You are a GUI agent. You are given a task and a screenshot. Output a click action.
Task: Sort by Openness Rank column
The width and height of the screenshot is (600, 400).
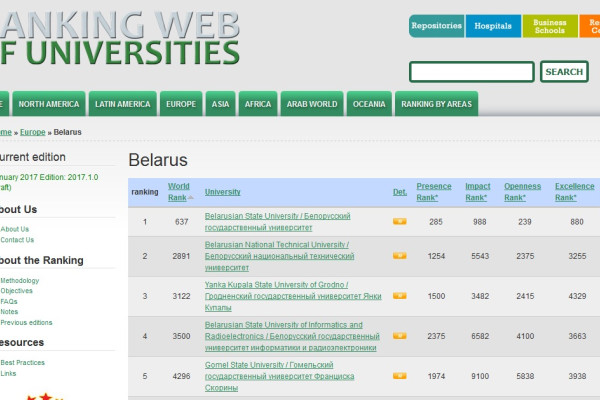[522, 192]
